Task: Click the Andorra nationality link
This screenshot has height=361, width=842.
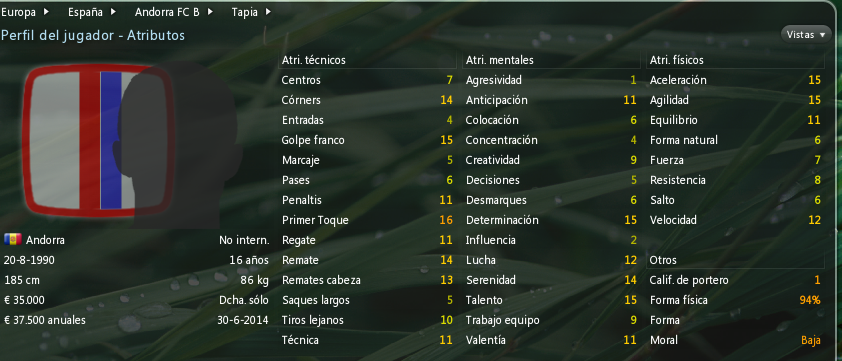Action: coord(45,240)
